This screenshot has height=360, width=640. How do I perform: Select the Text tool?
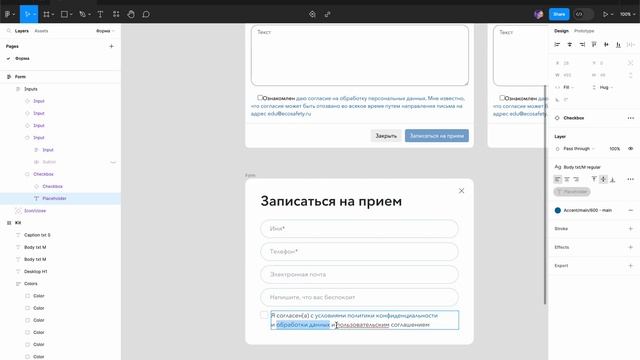(x=100, y=14)
